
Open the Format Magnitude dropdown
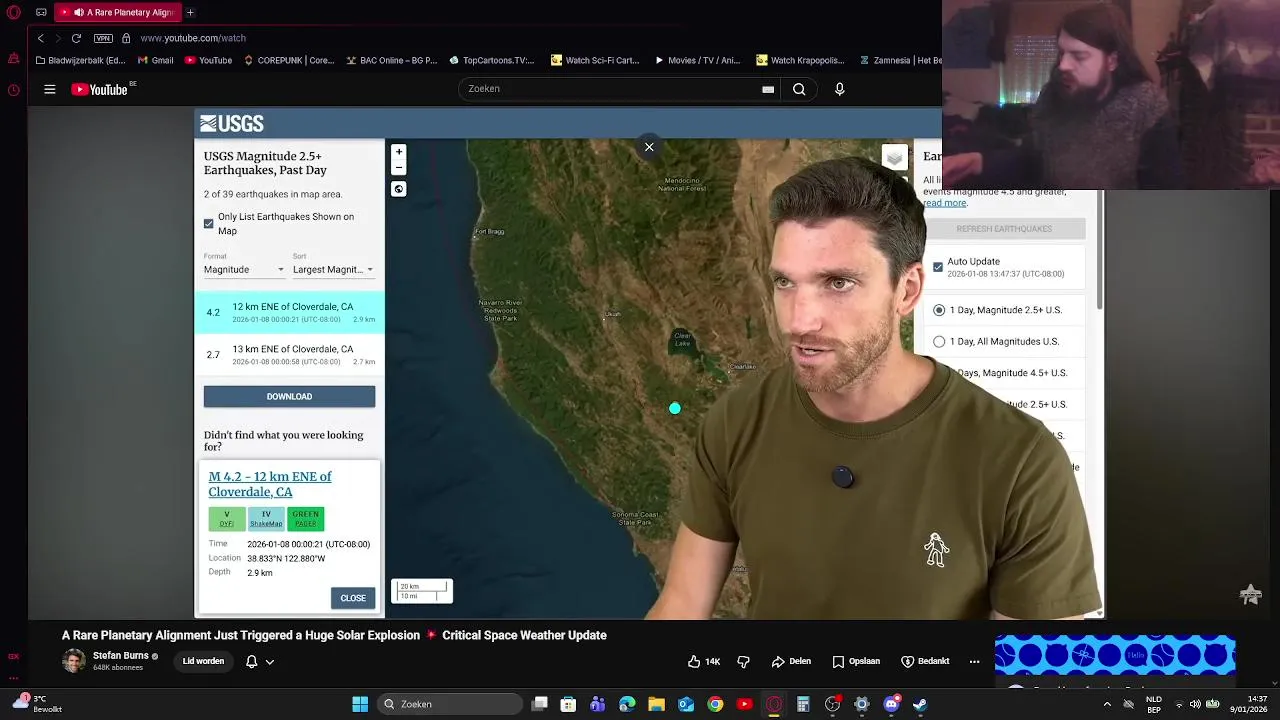[x=244, y=269]
